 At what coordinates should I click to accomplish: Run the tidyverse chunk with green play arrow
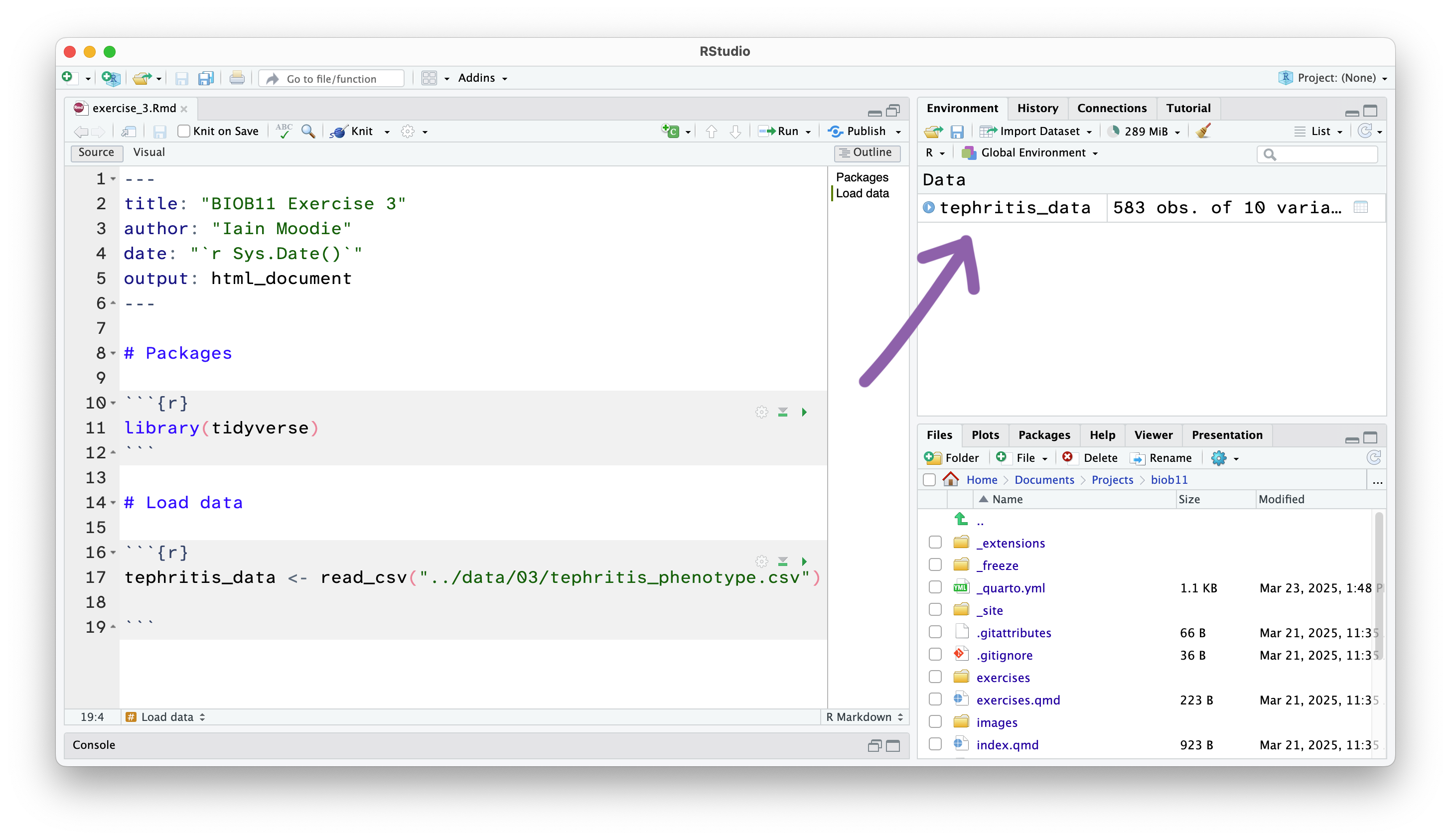coord(804,412)
